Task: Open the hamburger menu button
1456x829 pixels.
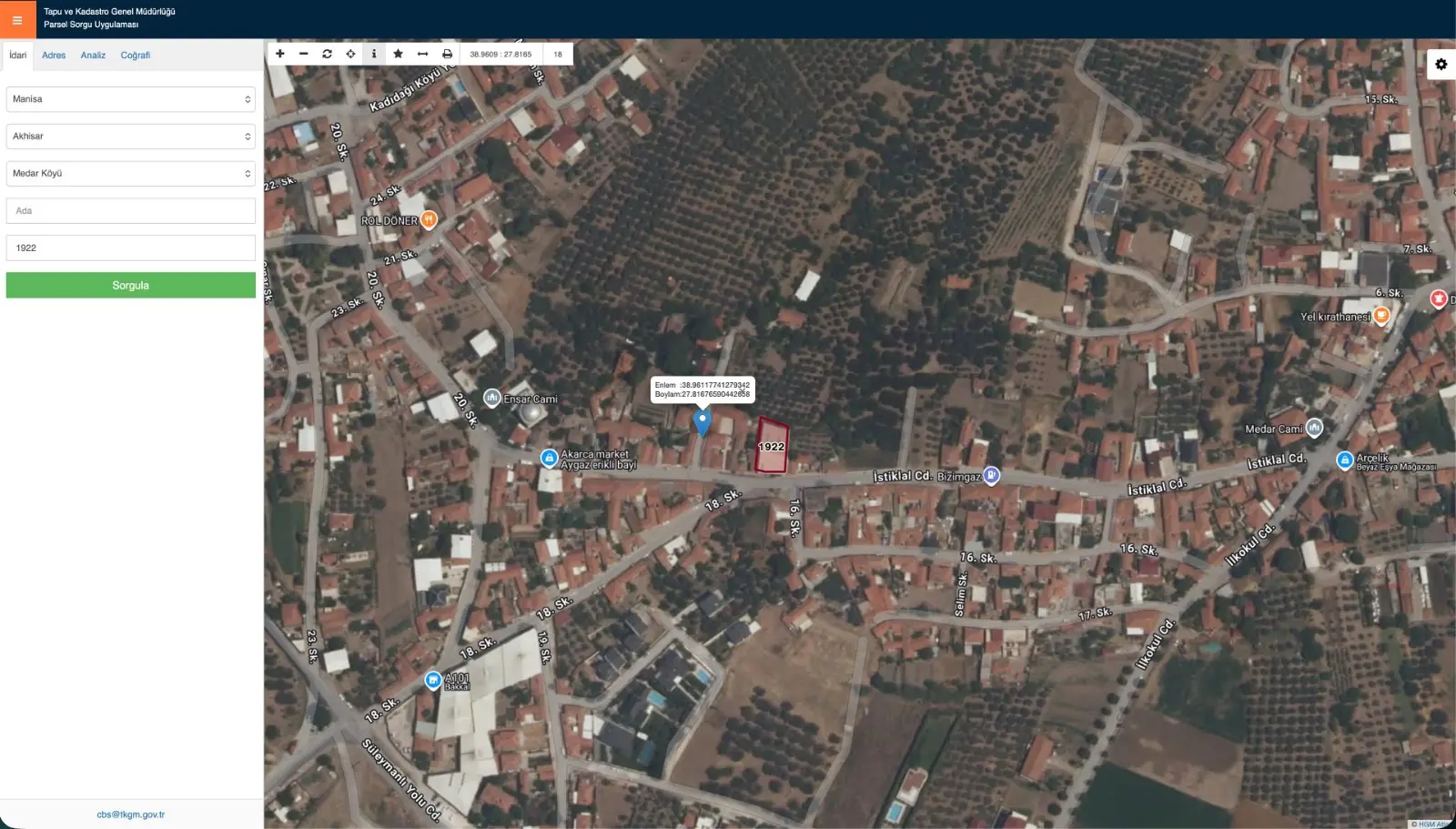Action: click(x=17, y=19)
